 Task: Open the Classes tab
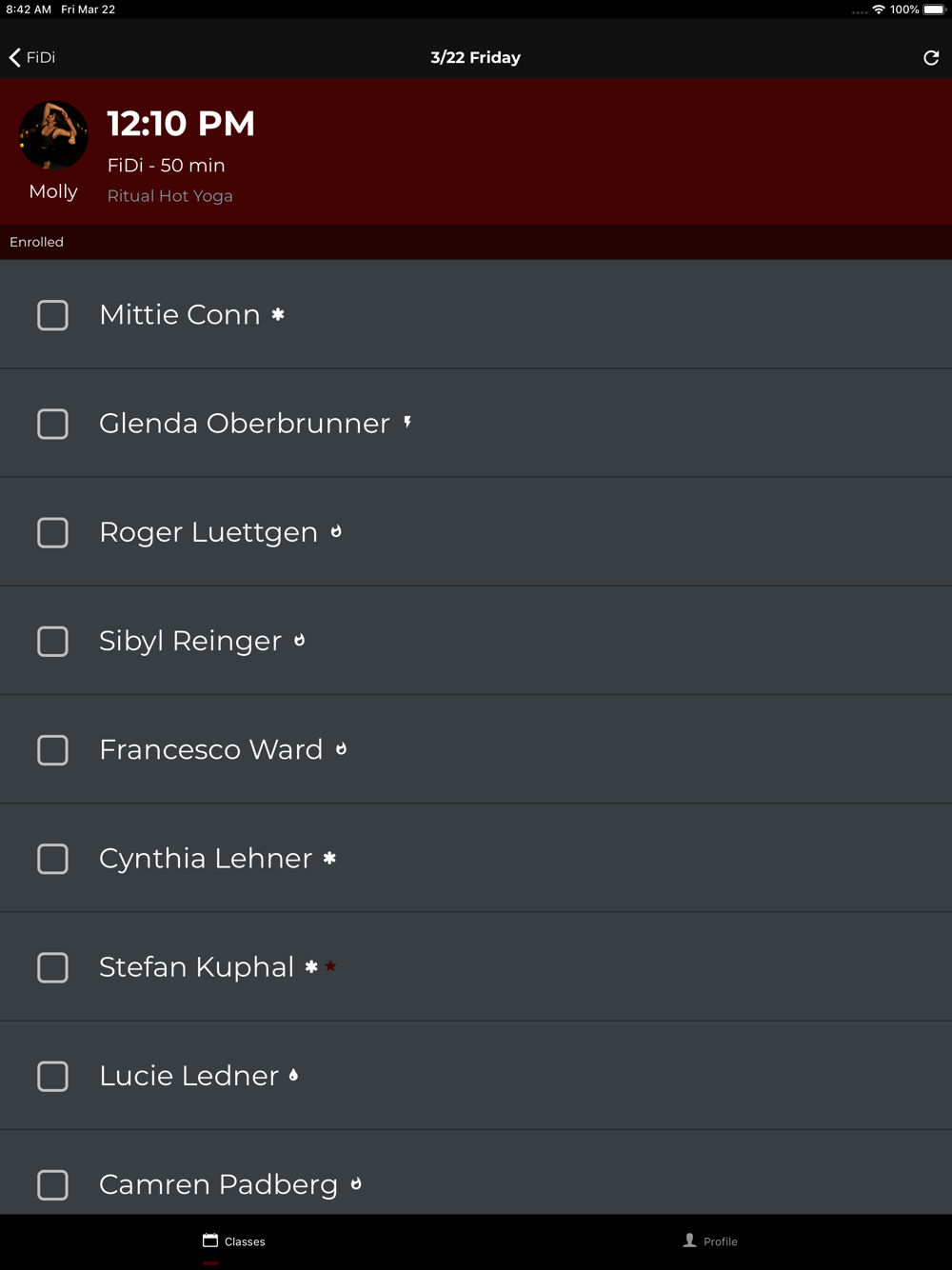coord(234,1241)
